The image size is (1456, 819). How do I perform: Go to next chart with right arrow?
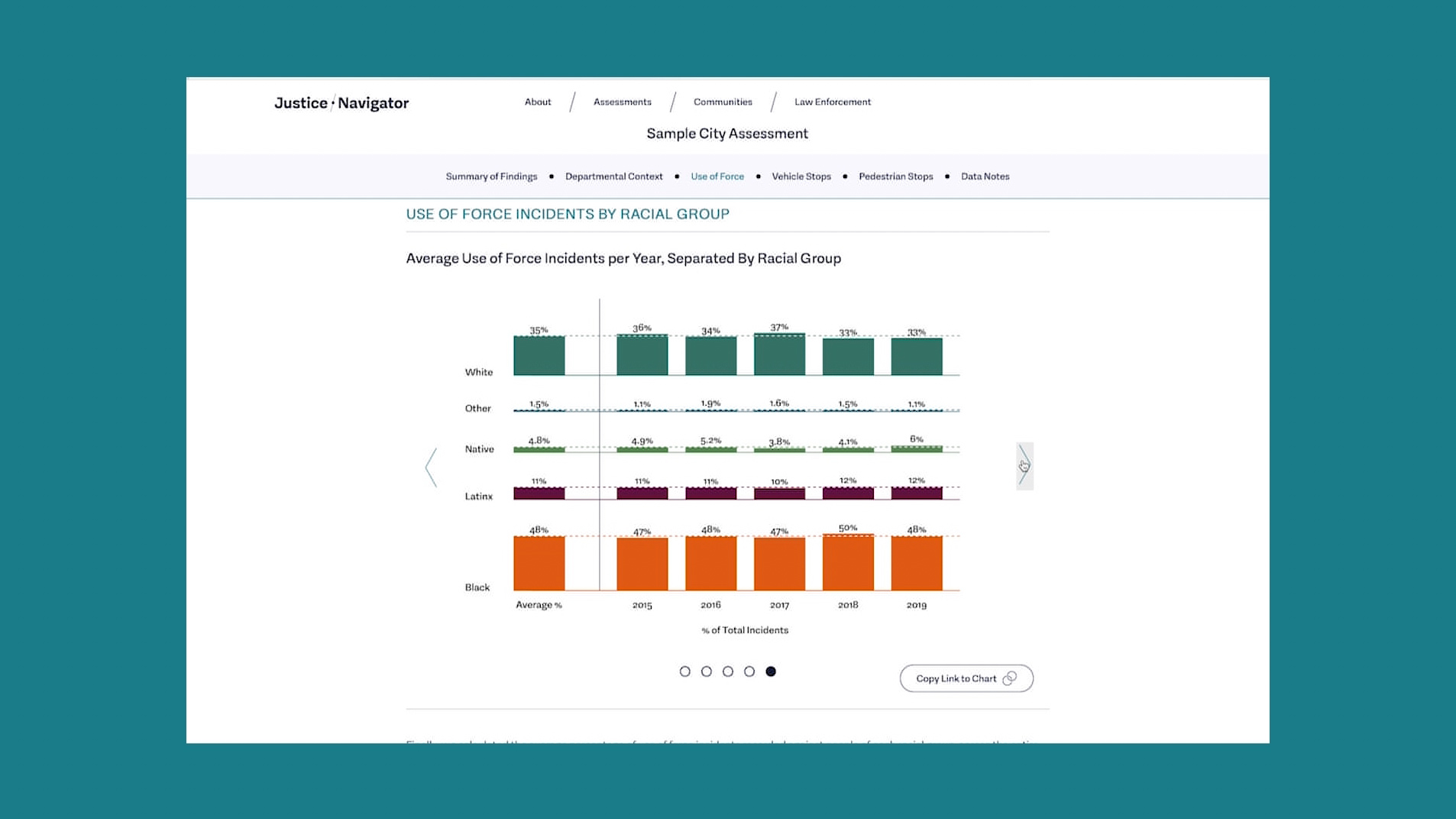coord(1024,466)
